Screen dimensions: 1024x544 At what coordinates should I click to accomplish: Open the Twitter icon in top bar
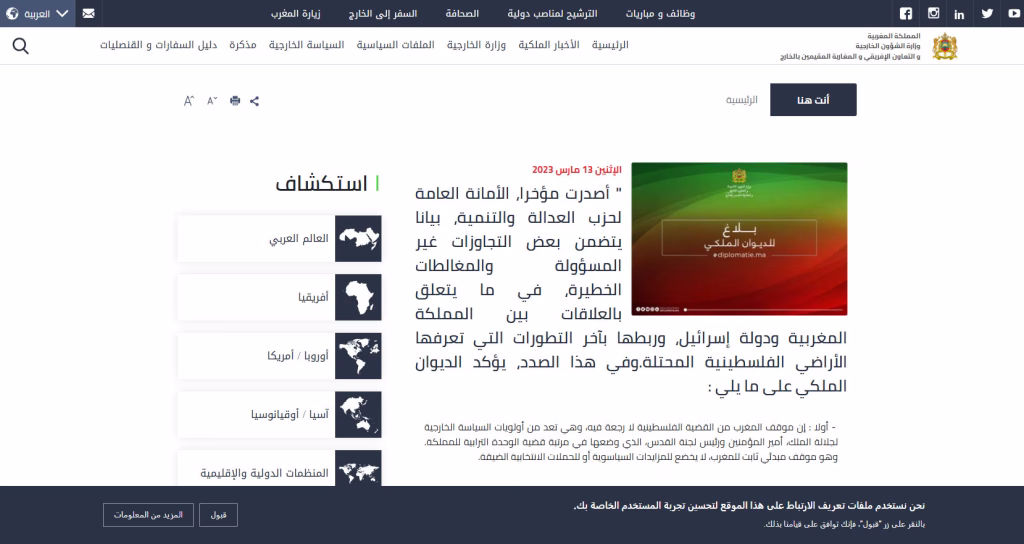pyautogui.click(x=987, y=14)
